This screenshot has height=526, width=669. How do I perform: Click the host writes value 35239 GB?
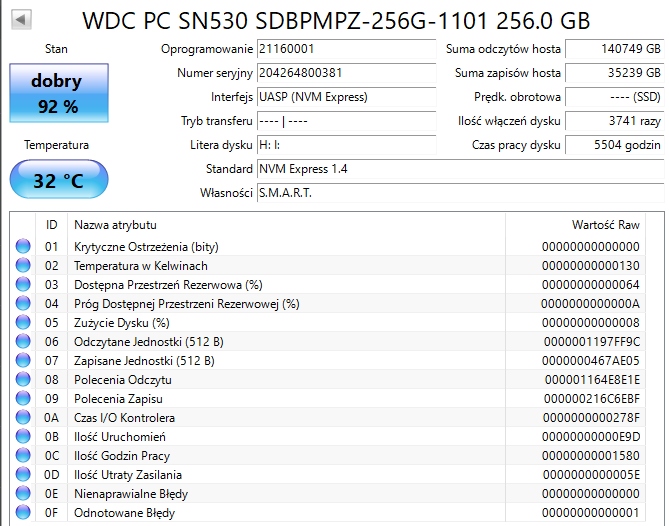pyautogui.click(x=614, y=73)
